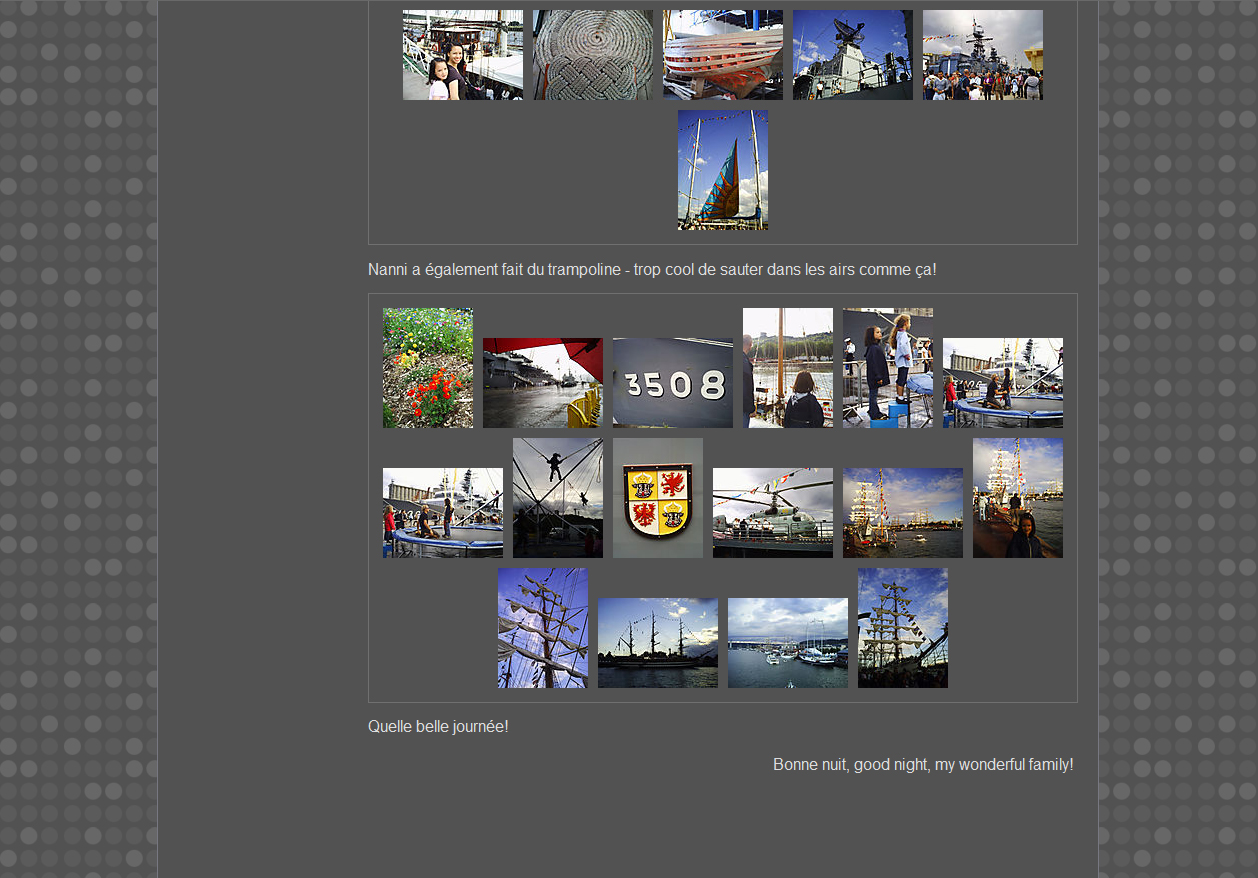The image size is (1258, 878).
Task: Click the crowd in front of warship photo
Action: click(982, 55)
